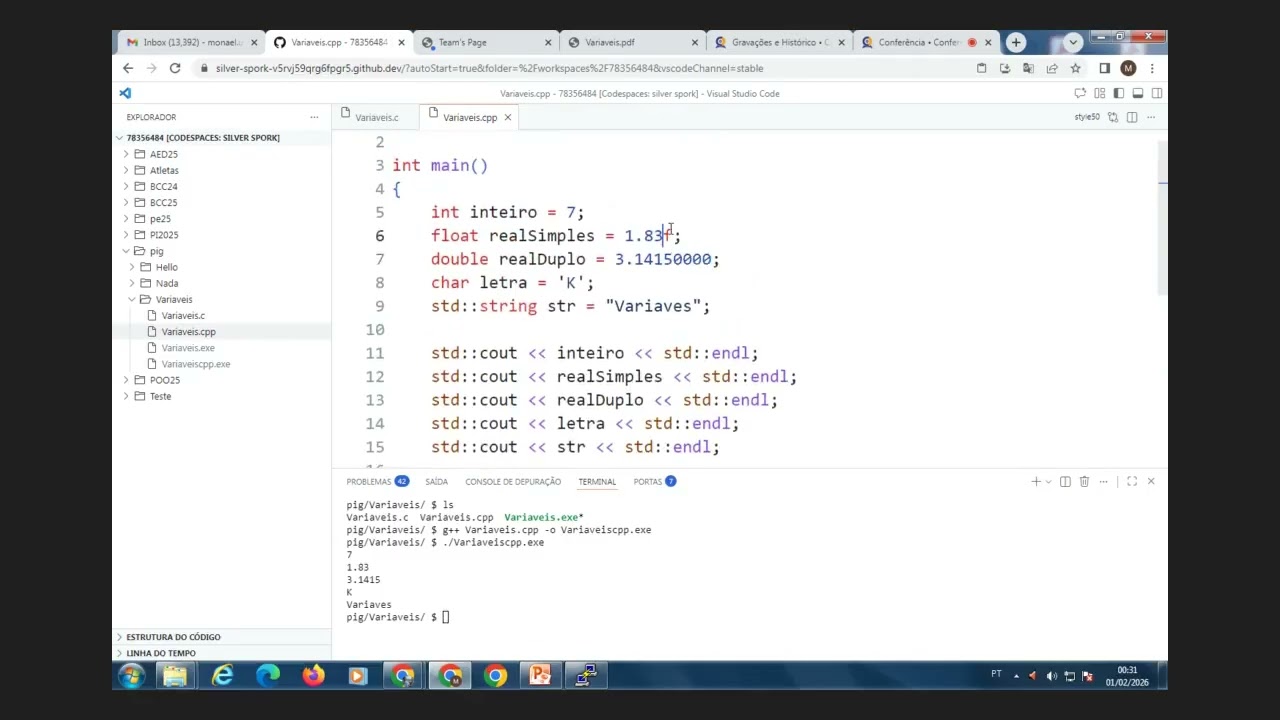This screenshot has height=720, width=1280.
Task: Kill terminal with trash icon
Action: (1084, 481)
